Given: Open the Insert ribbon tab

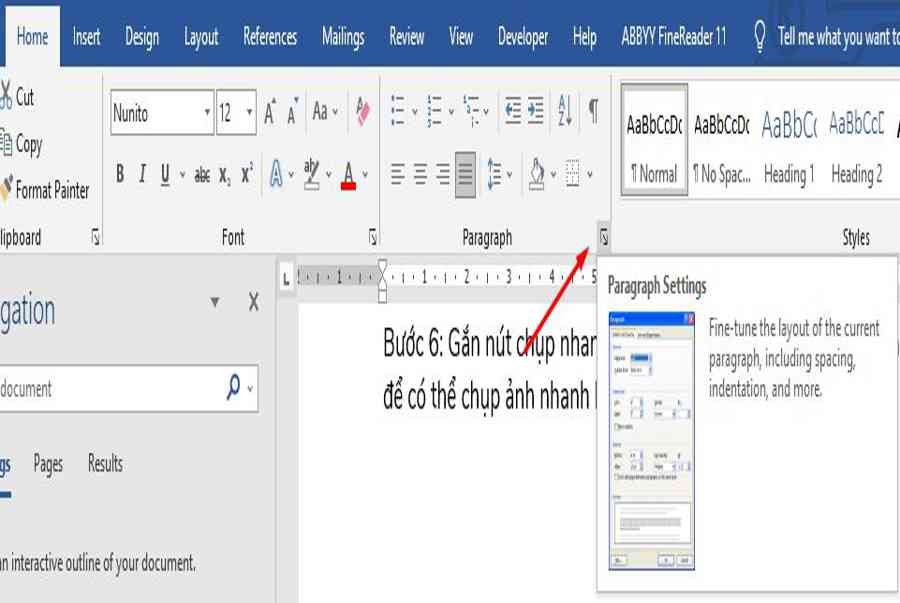Looking at the screenshot, I should pyautogui.click(x=86, y=37).
